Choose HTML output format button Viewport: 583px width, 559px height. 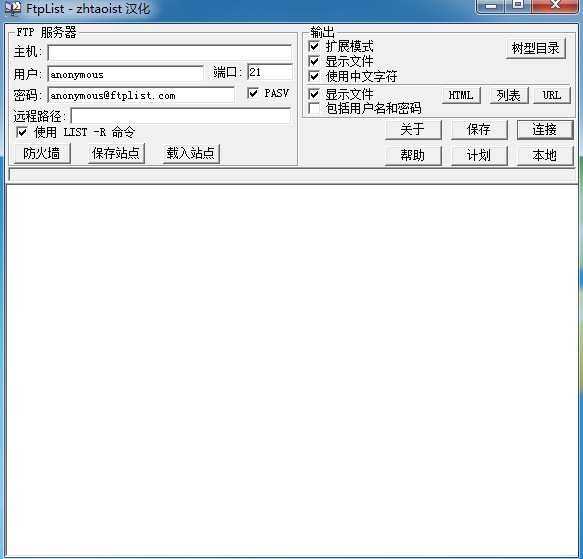pos(461,96)
